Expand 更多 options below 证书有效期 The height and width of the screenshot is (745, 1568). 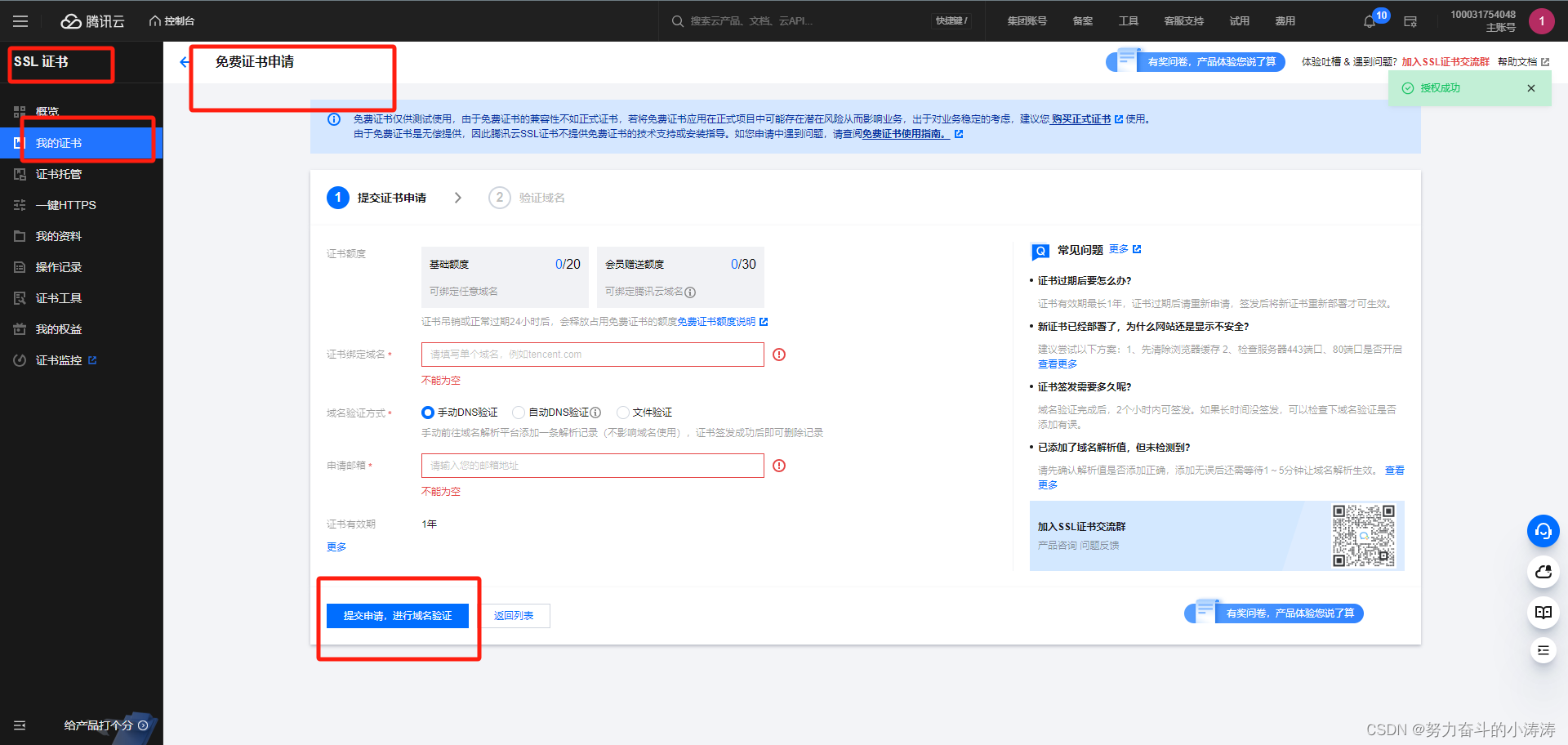(x=336, y=547)
